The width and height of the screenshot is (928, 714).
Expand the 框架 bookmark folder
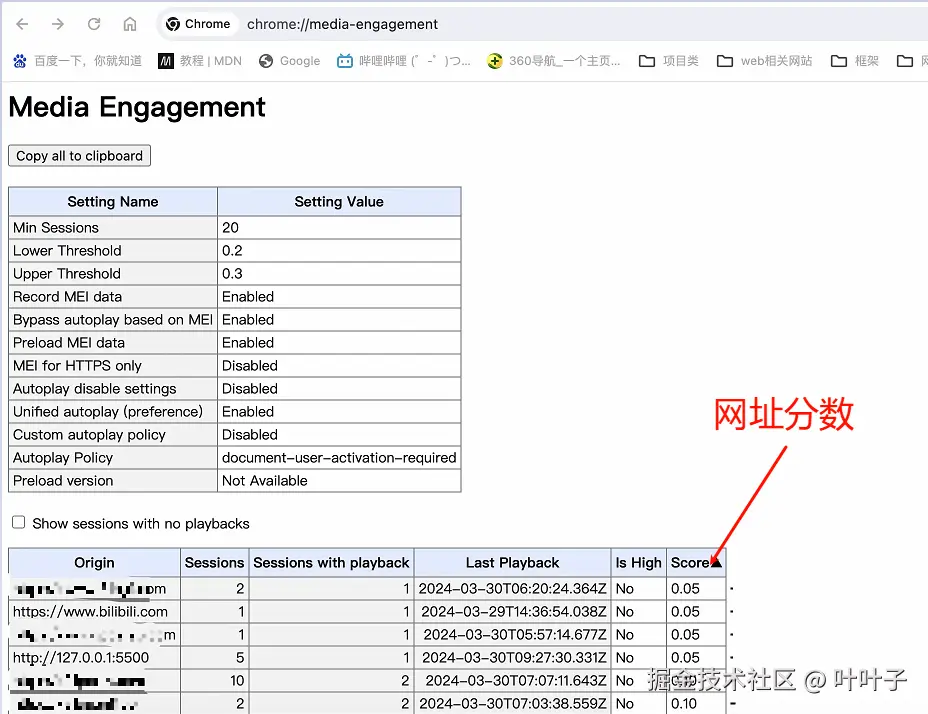coord(855,61)
